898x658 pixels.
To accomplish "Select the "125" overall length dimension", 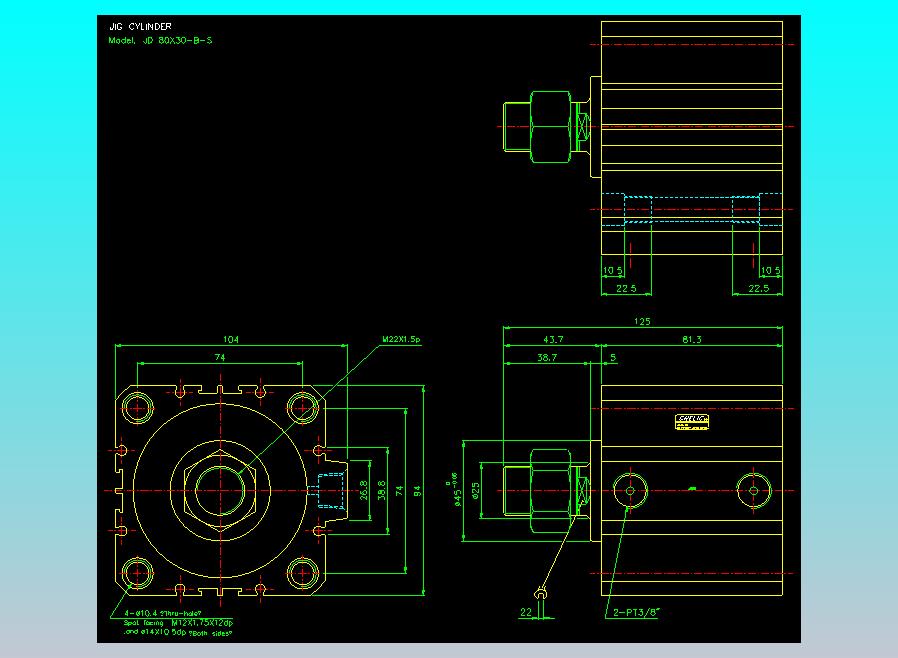I will (642, 321).
